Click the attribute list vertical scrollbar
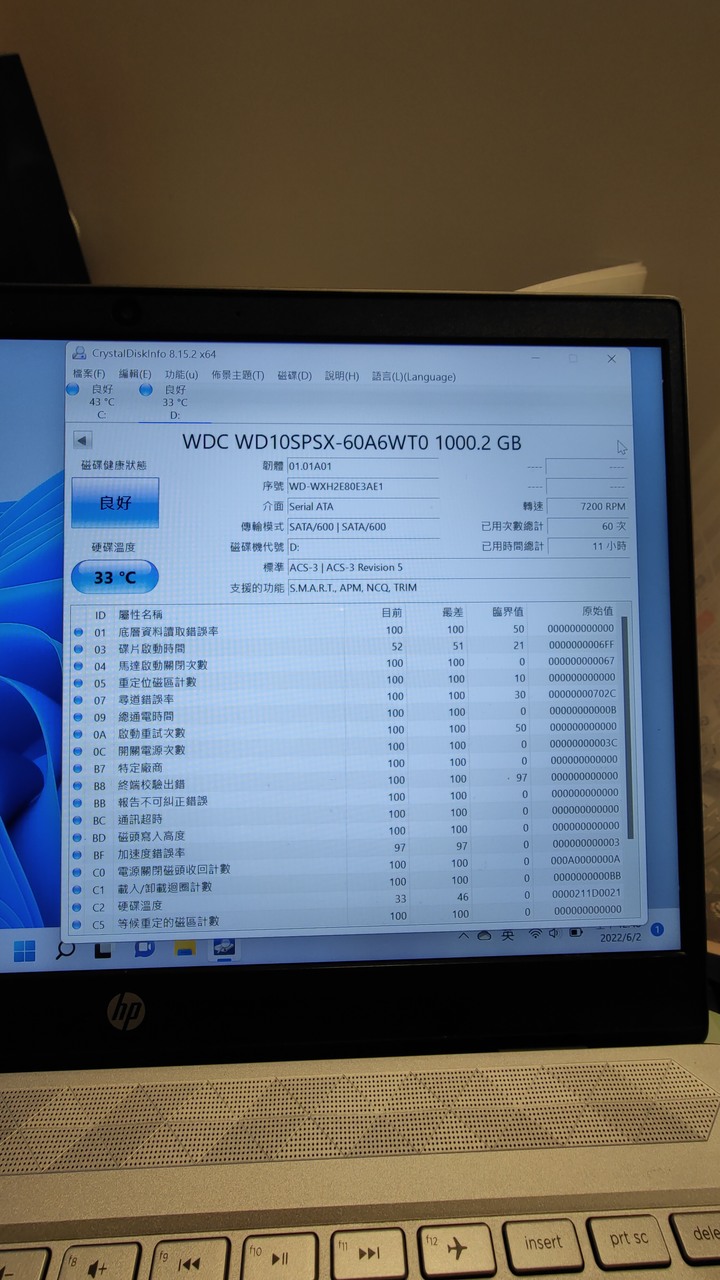This screenshot has height=1280, width=720. [x=628, y=728]
